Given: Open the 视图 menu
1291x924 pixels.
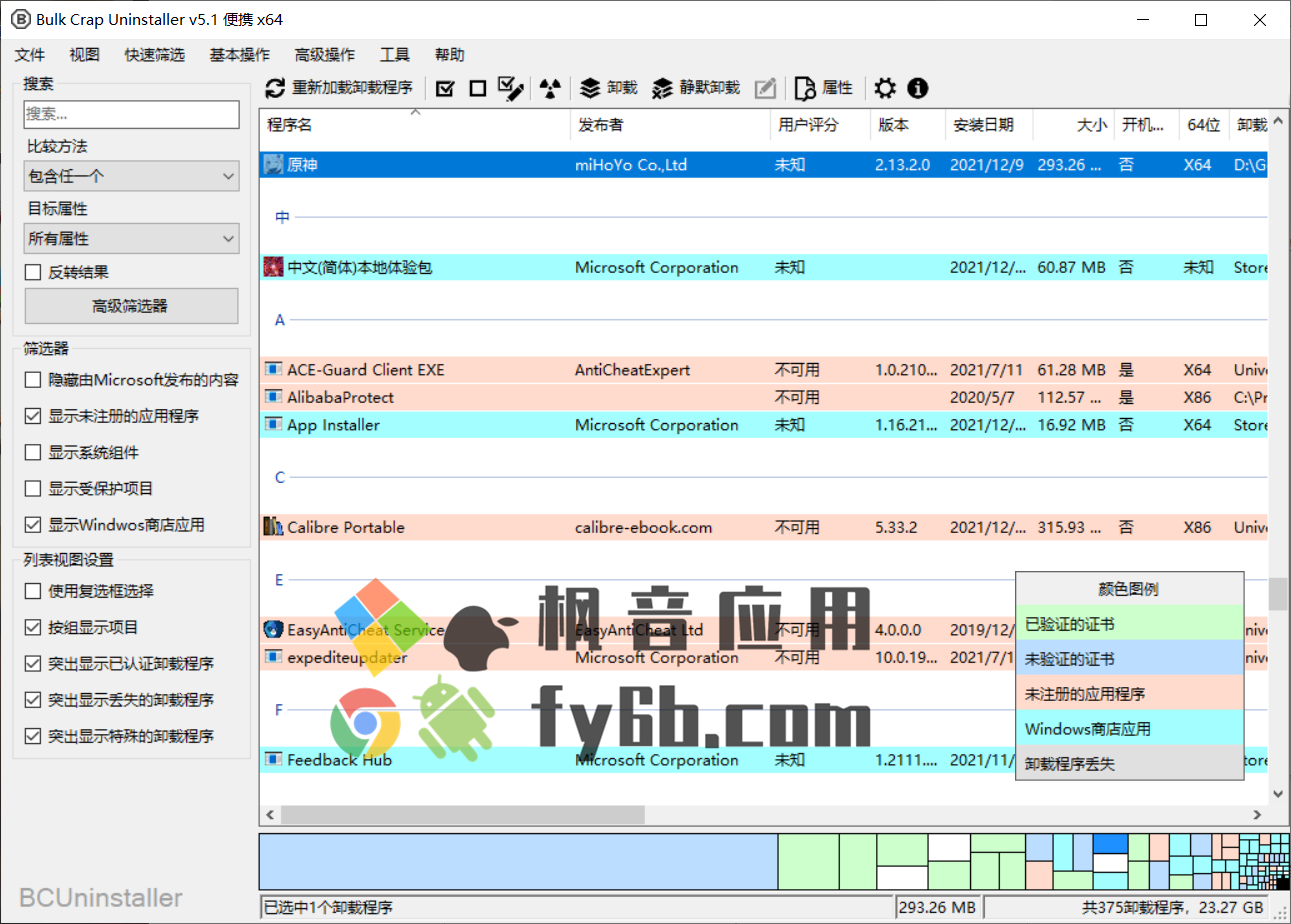Looking at the screenshot, I should coord(85,55).
